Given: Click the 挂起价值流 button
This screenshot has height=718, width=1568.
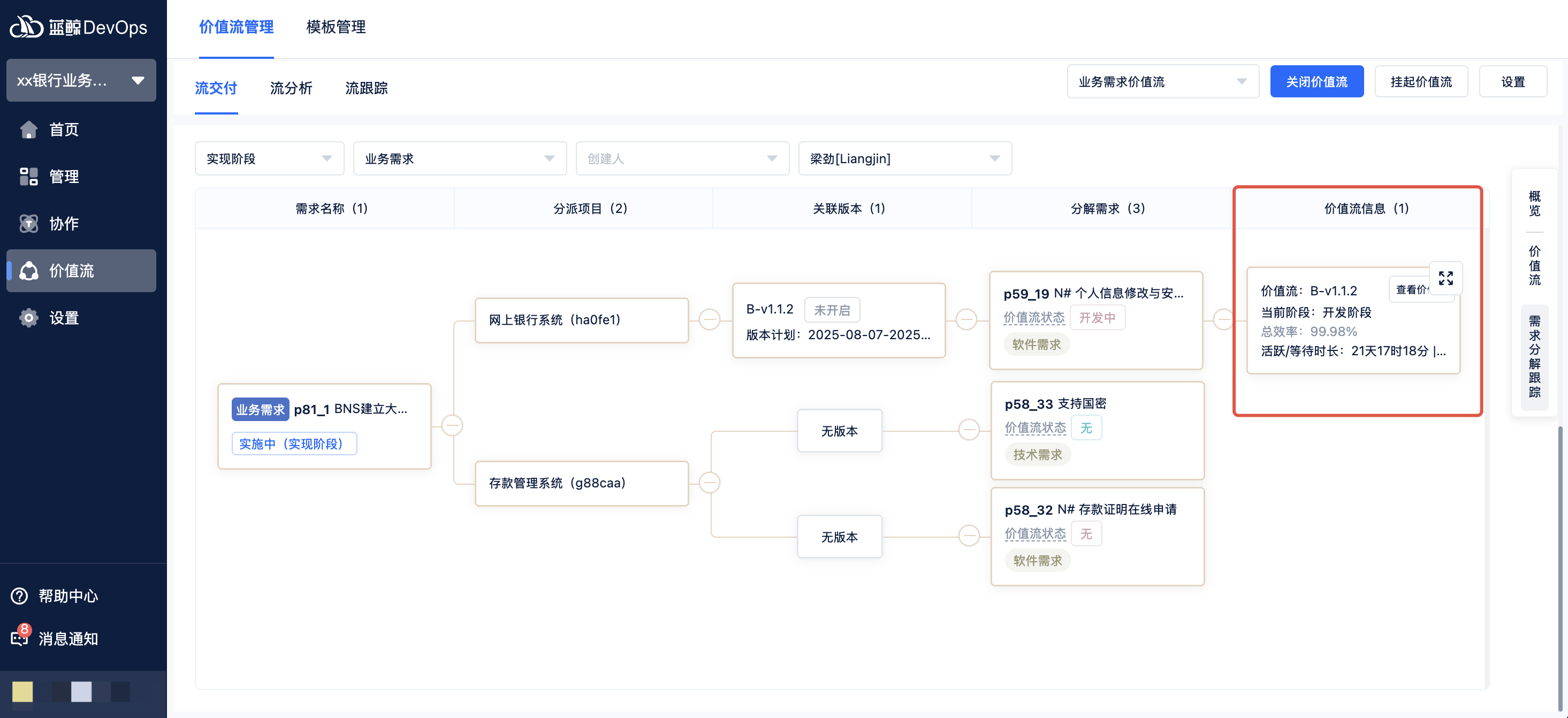Looking at the screenshot, I should tap(1421, 81).
